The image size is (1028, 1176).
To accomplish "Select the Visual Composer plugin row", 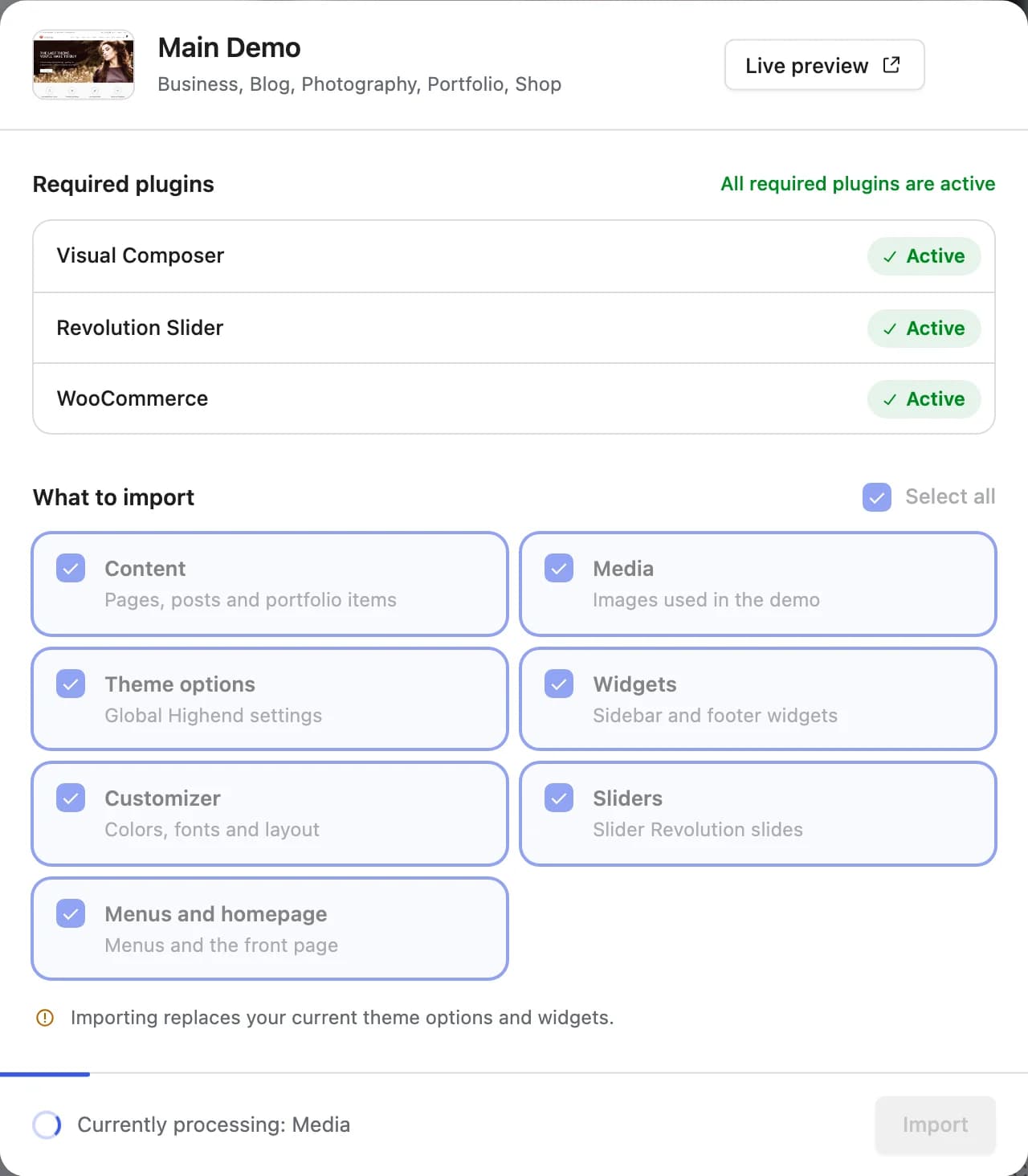I will click(514, 256).
